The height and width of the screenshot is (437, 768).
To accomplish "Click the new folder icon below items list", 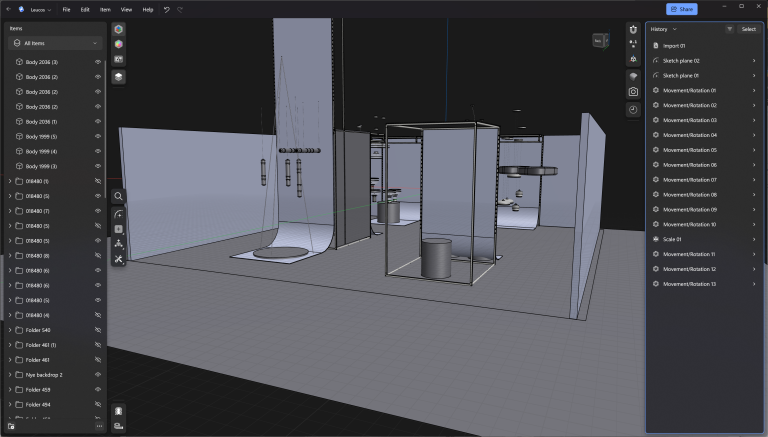I will pos(11,426).
